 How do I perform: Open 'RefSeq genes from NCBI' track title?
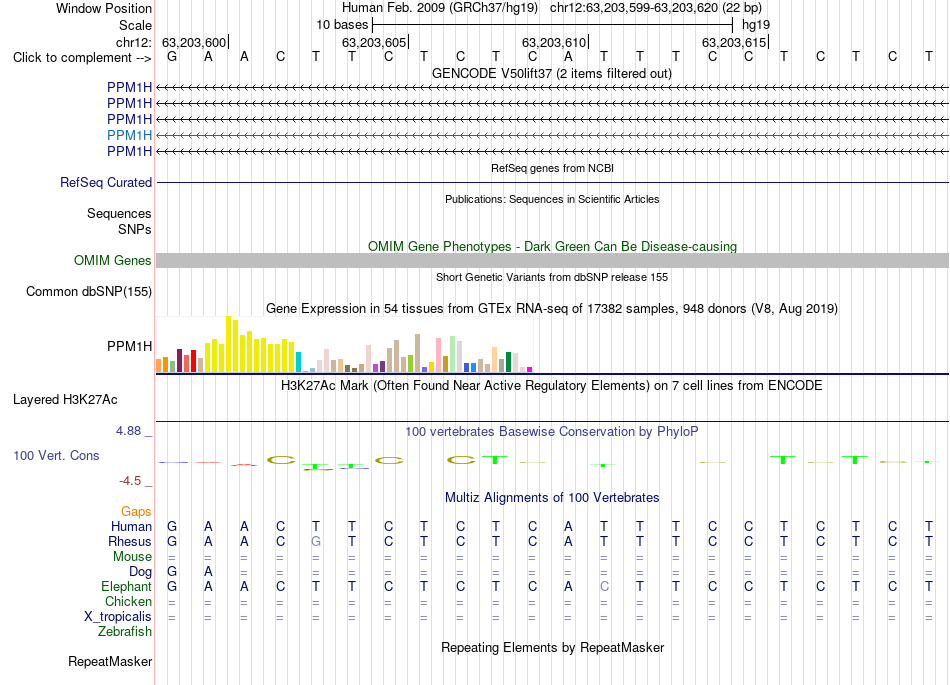[x=552, y=168]
